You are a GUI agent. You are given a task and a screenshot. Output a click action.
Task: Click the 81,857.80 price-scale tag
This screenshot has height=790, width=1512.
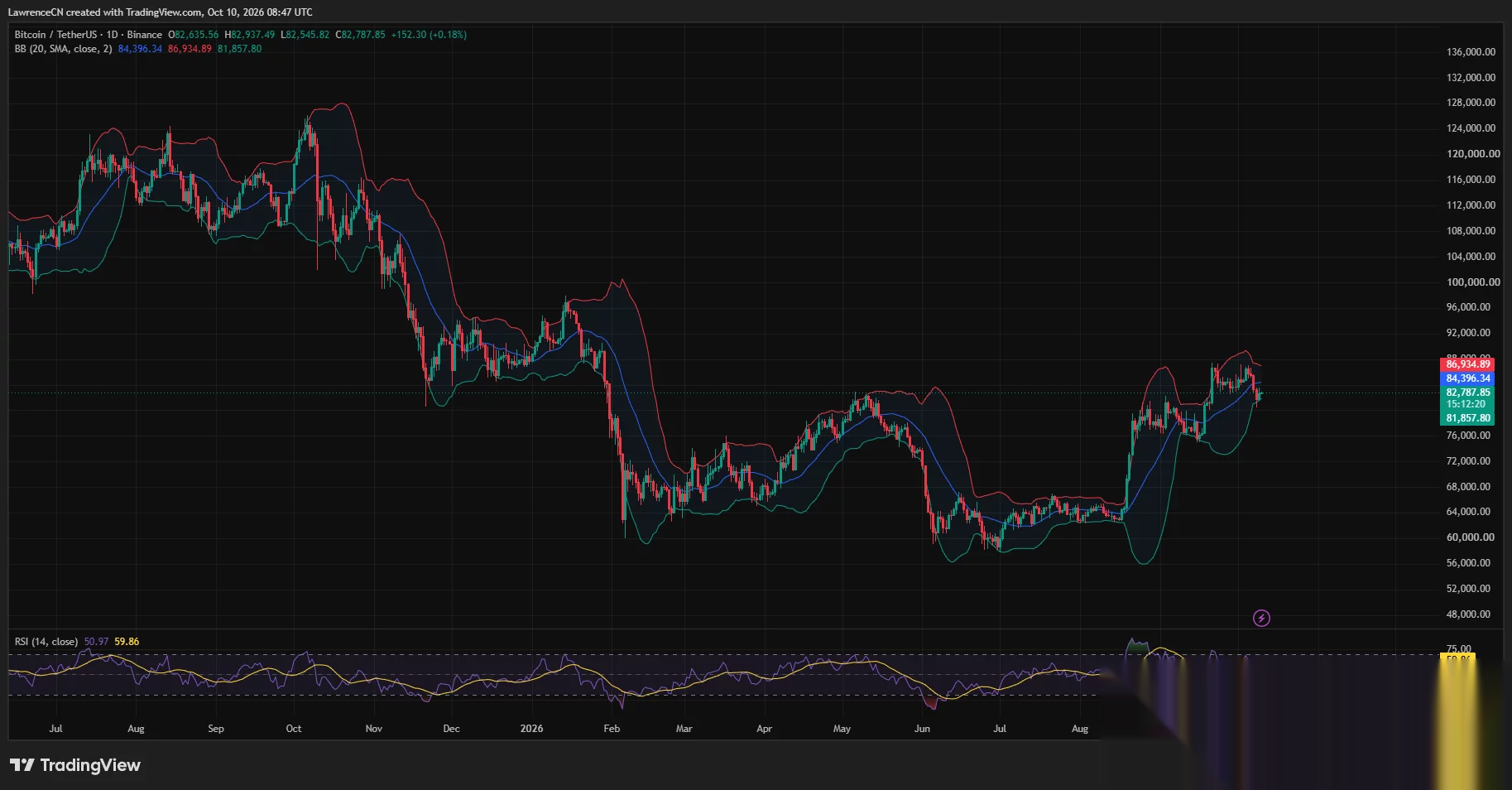click(1467, 418)
